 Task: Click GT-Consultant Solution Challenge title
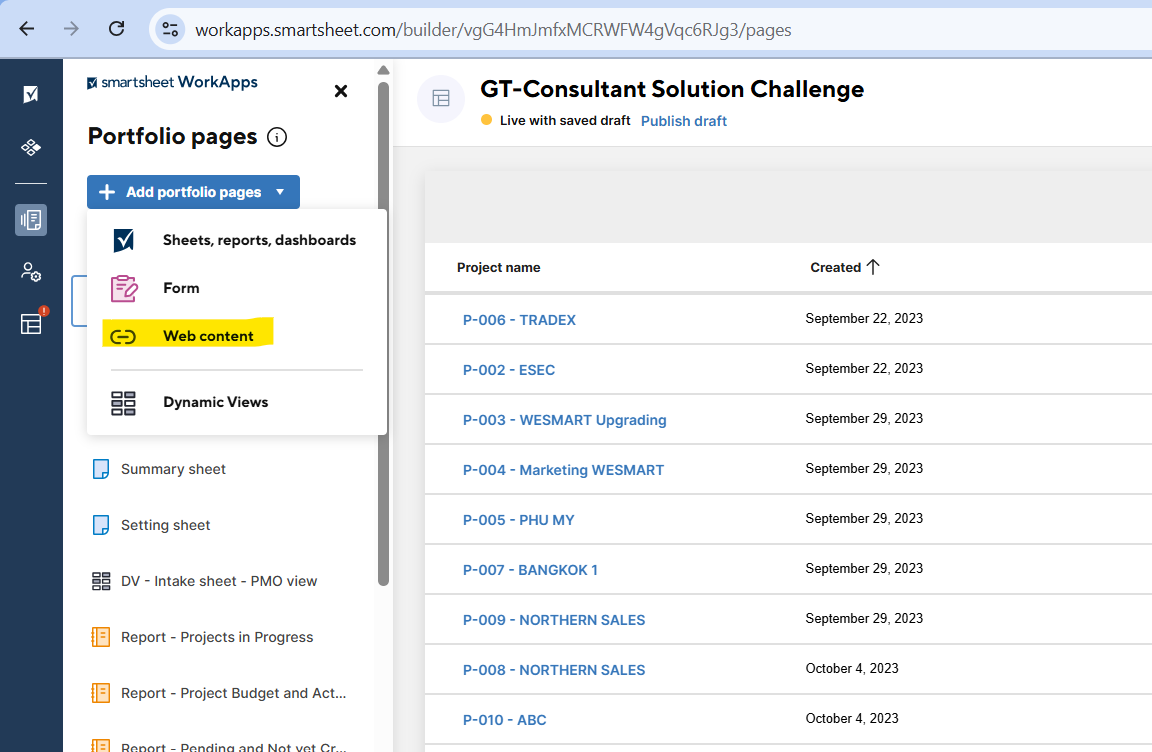pyautogui.click(x=672, y=90)
